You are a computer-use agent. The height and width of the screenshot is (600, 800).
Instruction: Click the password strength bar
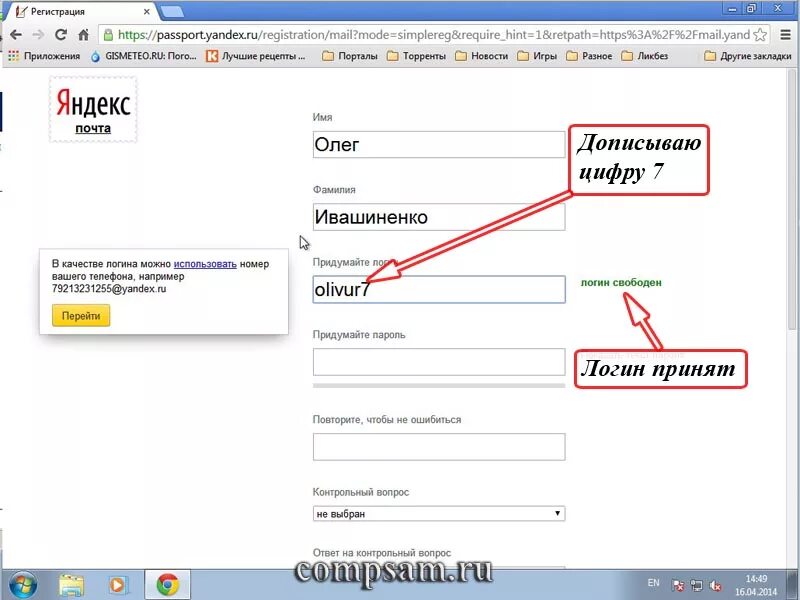(439, 386)
